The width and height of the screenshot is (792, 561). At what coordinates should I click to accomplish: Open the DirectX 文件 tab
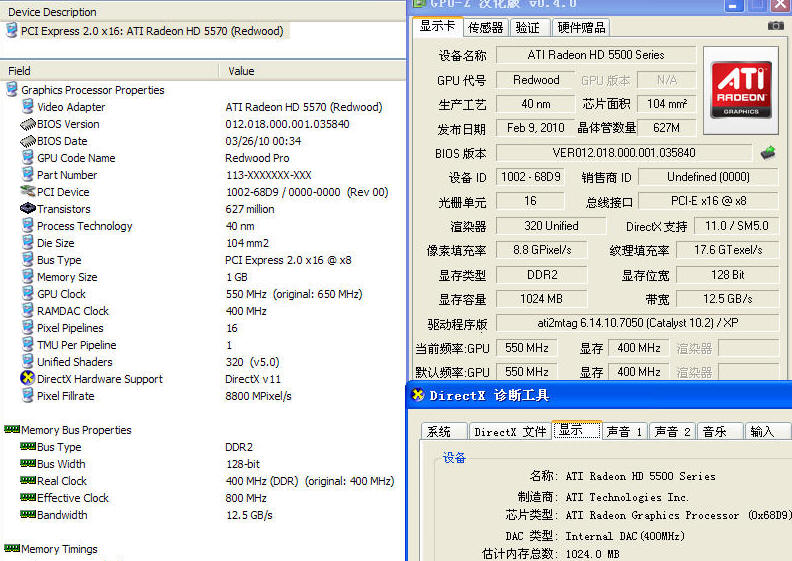pos(510,431)
